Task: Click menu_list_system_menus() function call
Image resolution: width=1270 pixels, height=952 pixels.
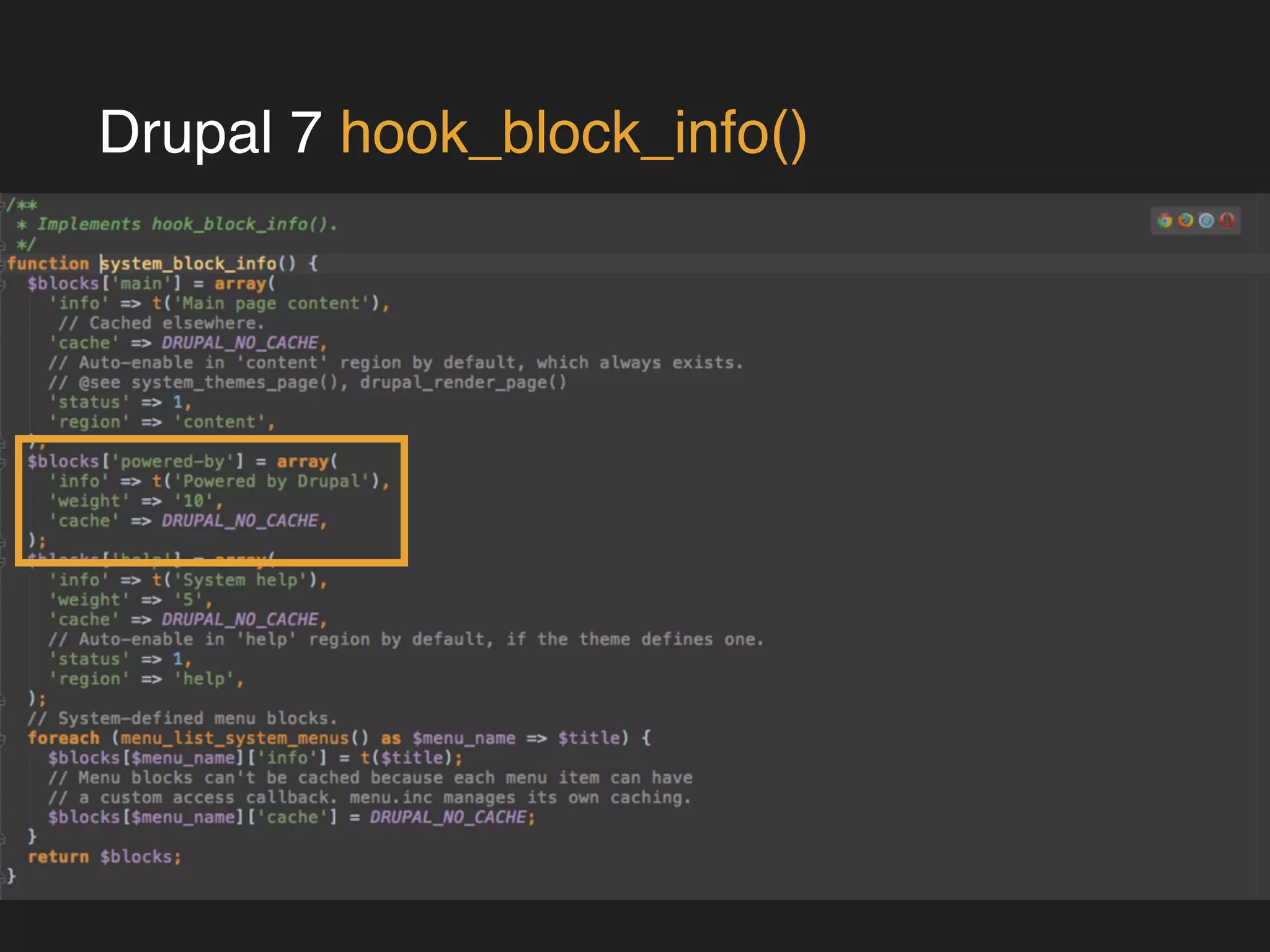Action: point(245,738)
